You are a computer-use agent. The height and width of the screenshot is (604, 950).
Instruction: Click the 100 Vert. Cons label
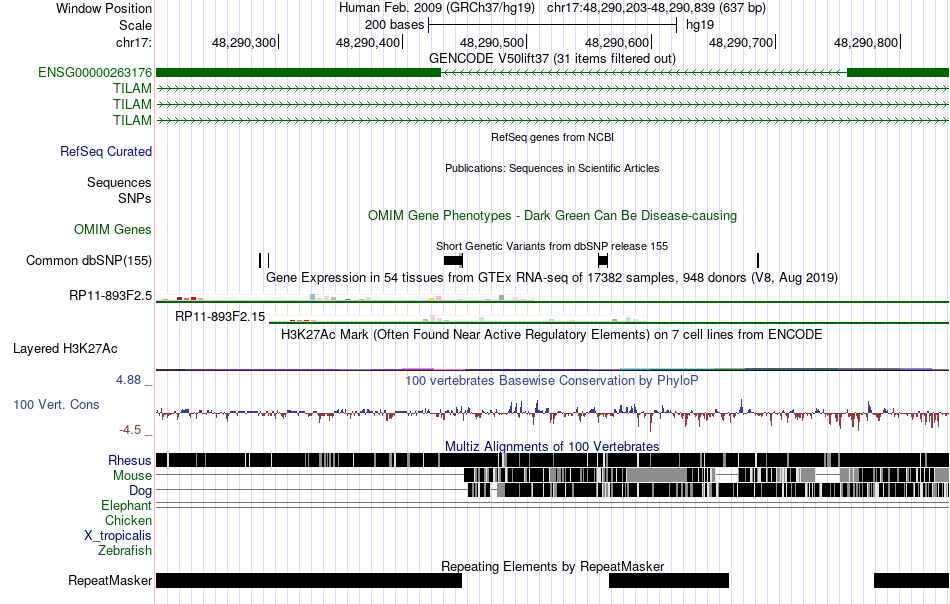[56, 404]
